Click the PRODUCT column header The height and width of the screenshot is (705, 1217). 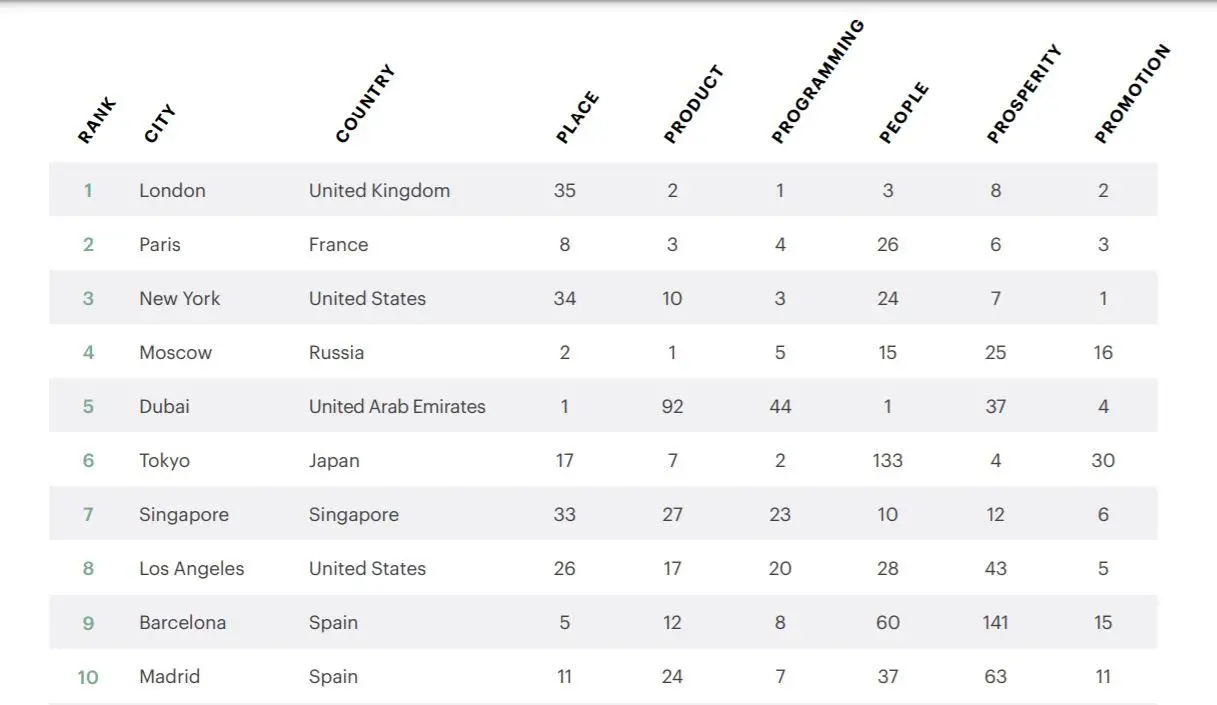[693, 105]
